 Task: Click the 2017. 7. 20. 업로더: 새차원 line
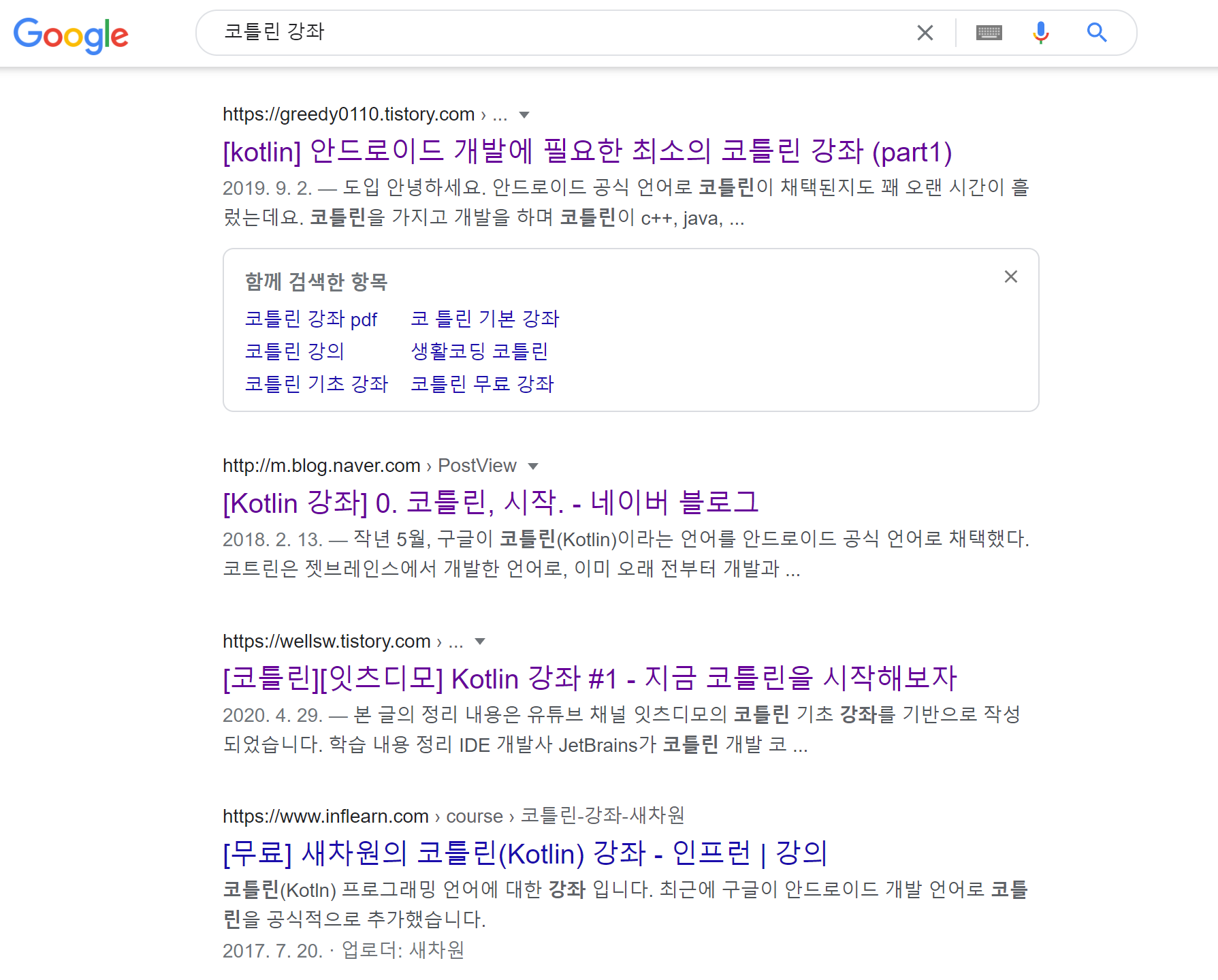coord(344,950)
